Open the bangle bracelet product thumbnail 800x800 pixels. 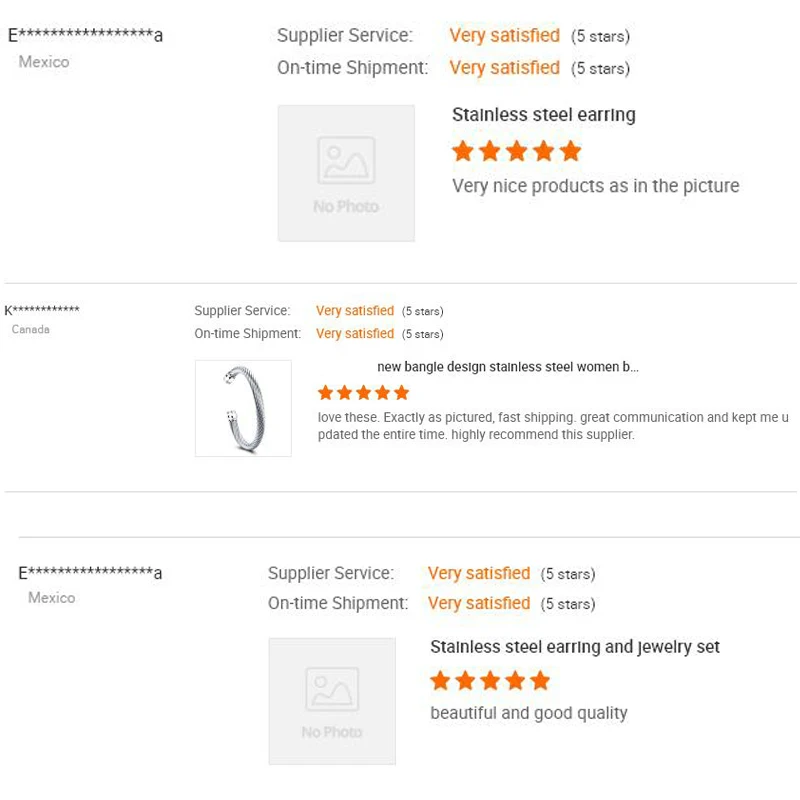243,408
